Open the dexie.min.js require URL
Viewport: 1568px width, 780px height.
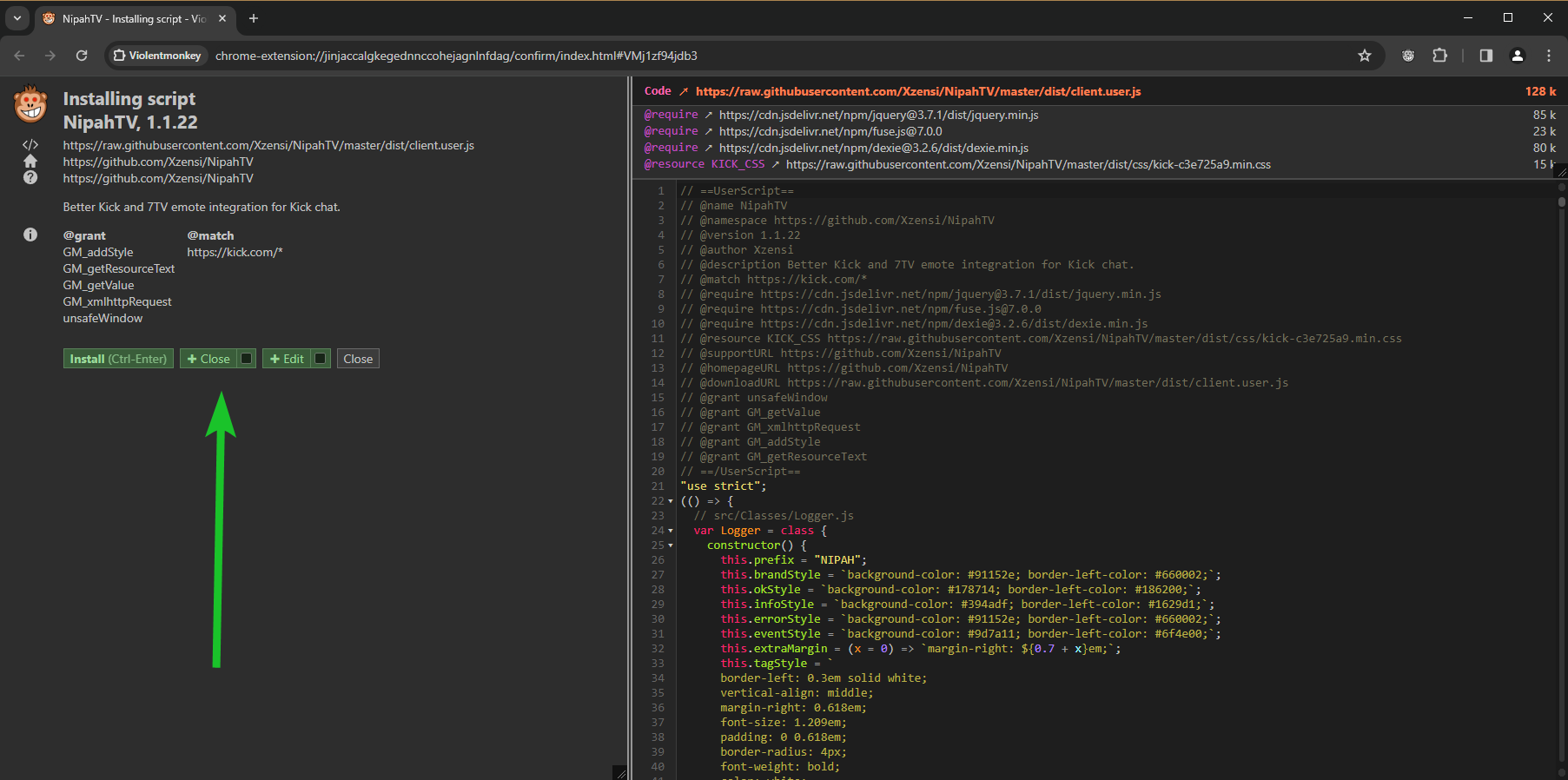874,148
